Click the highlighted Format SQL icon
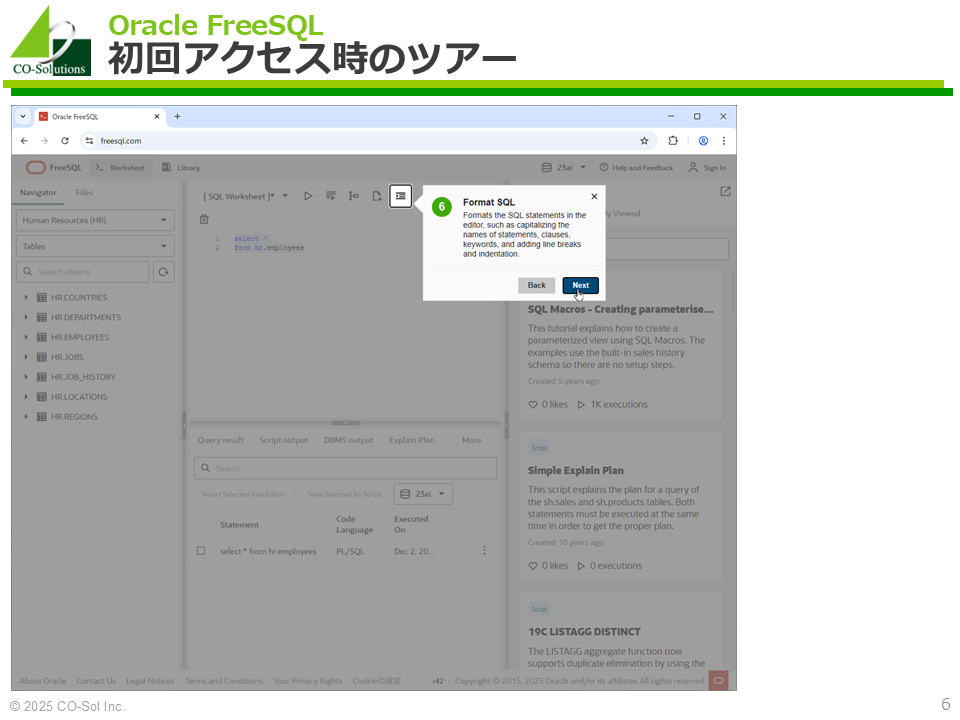Image resolution: width=960 pixels, height=720 pixels. pyautogui.click(x=400, y=196)
